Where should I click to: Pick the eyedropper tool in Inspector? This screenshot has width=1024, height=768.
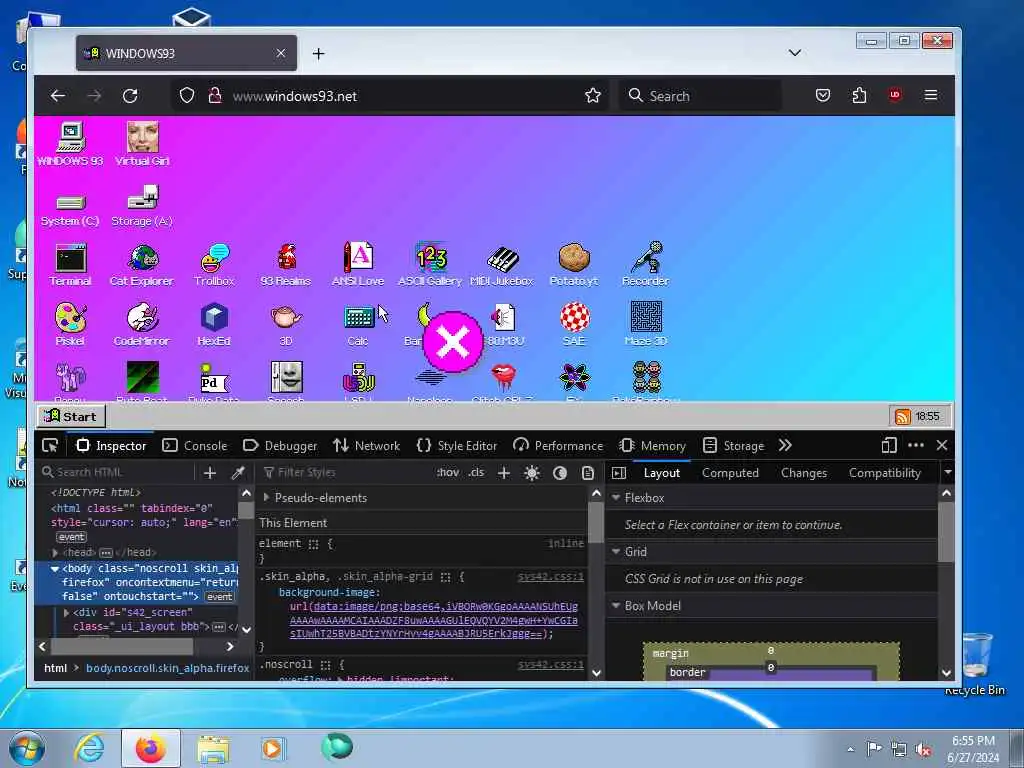pyautogui.click(x=238, y=472)
